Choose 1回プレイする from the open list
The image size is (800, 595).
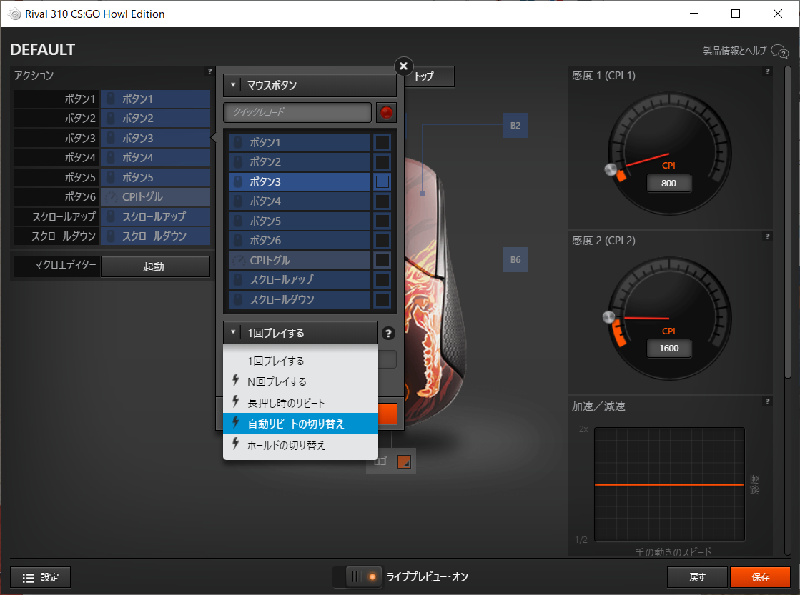tap(301, 361)
